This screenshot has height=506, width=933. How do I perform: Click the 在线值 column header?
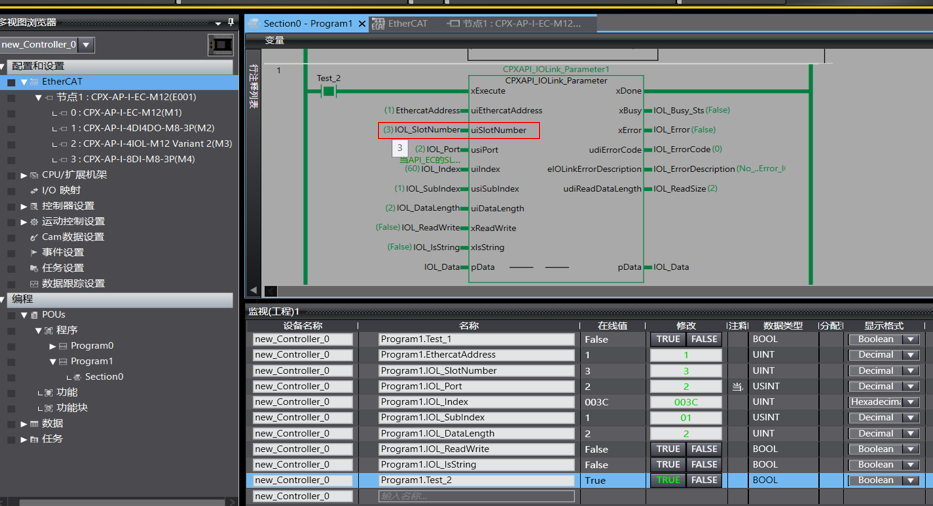pos(612,326)
